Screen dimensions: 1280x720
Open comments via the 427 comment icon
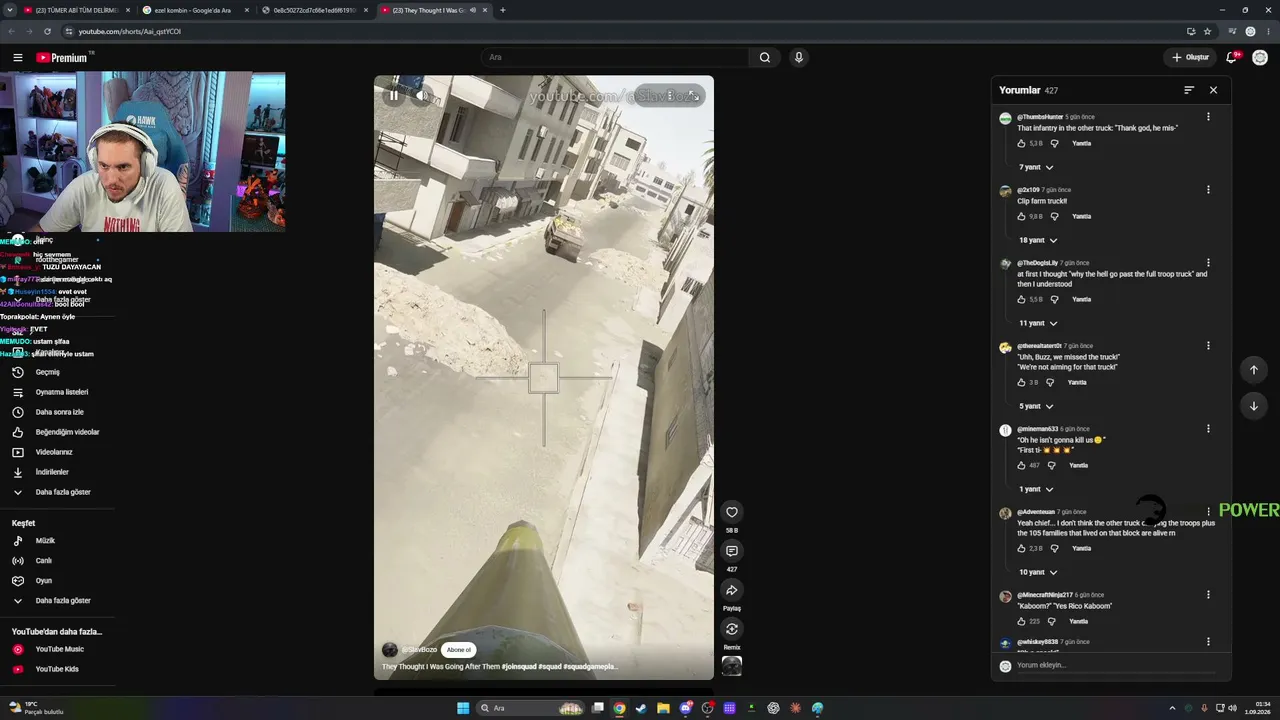732,551
